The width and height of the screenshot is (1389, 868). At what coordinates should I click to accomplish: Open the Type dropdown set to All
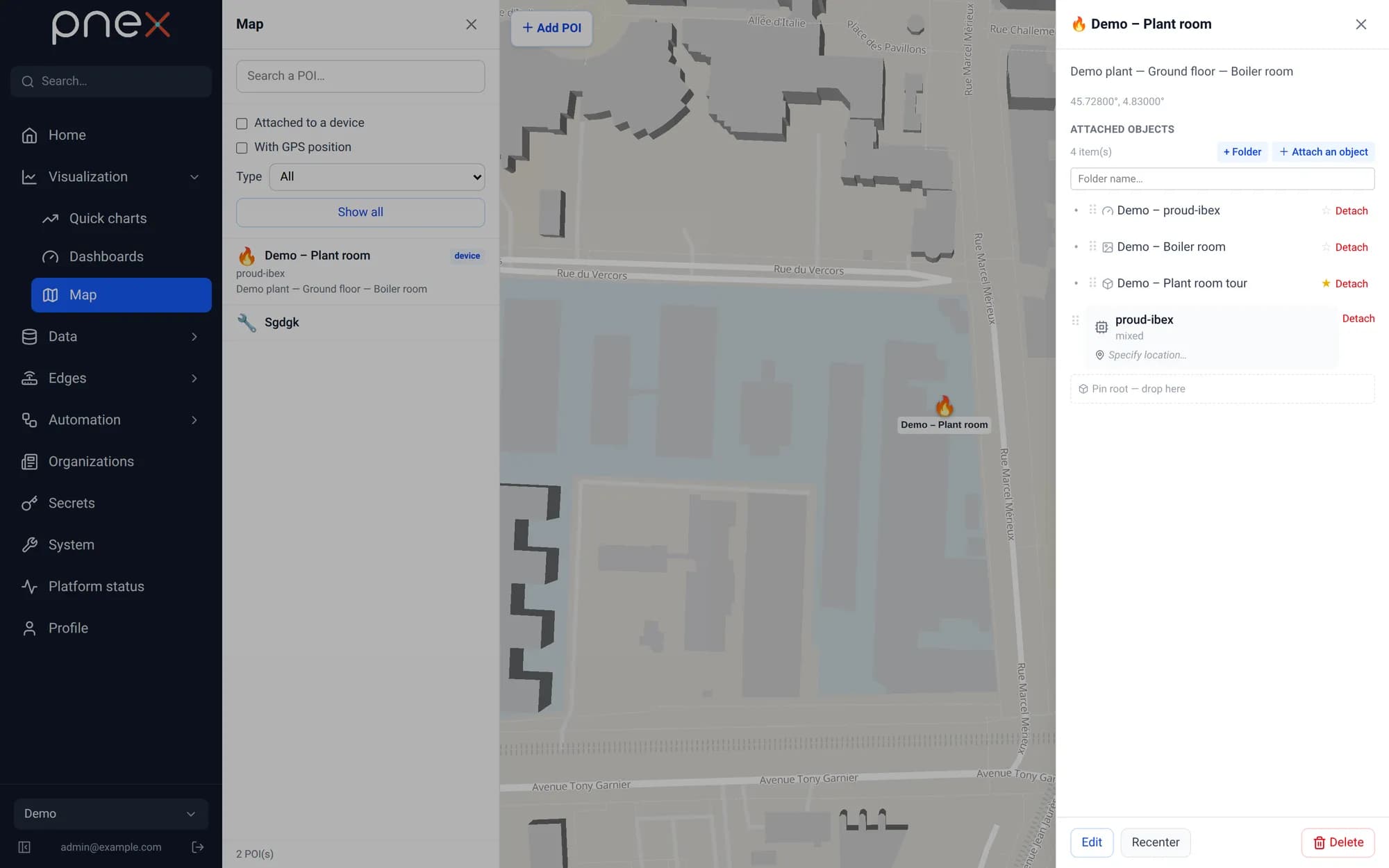377,177
